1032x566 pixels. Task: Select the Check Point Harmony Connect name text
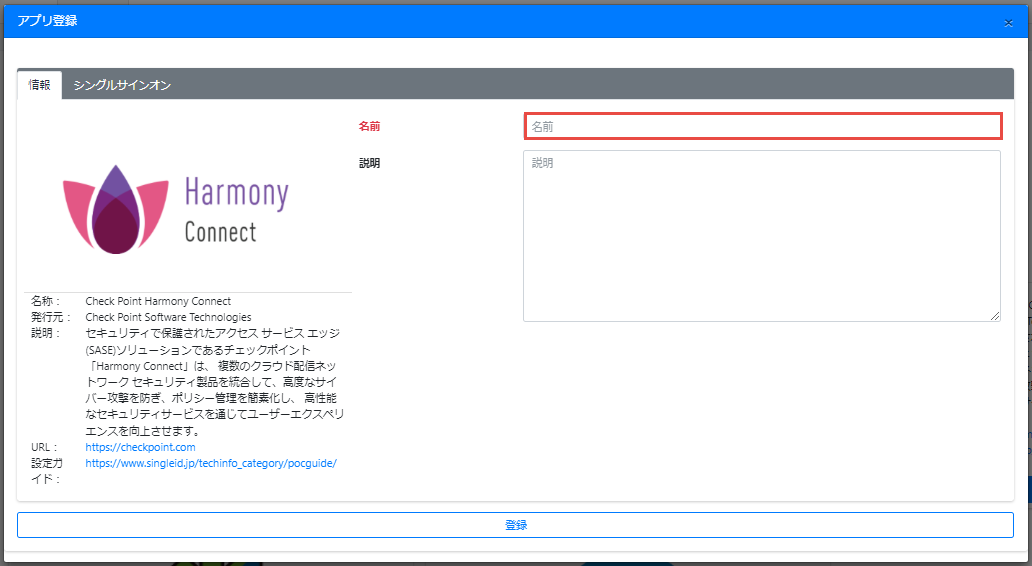[158, 301]
